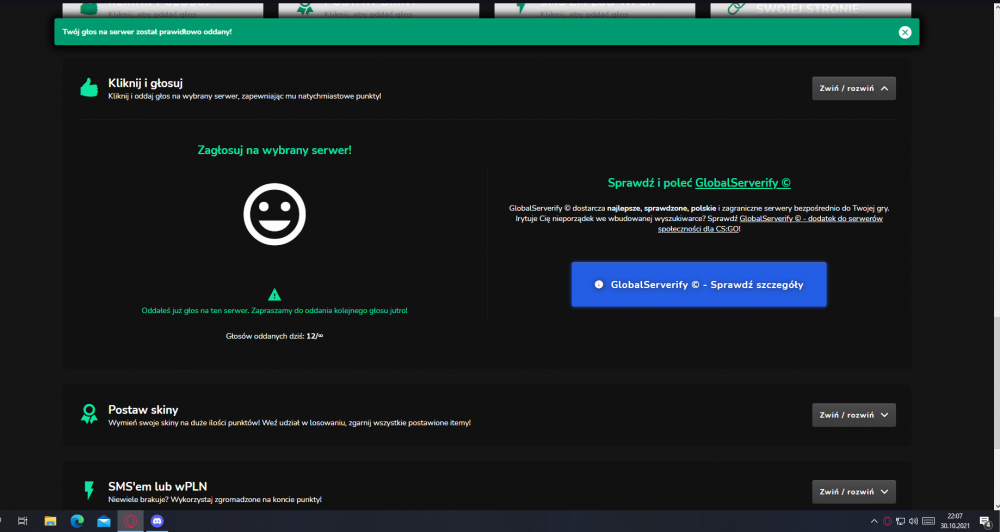Click 'Twój głos na serwer został prawidłowo oddany!' message

147,32
